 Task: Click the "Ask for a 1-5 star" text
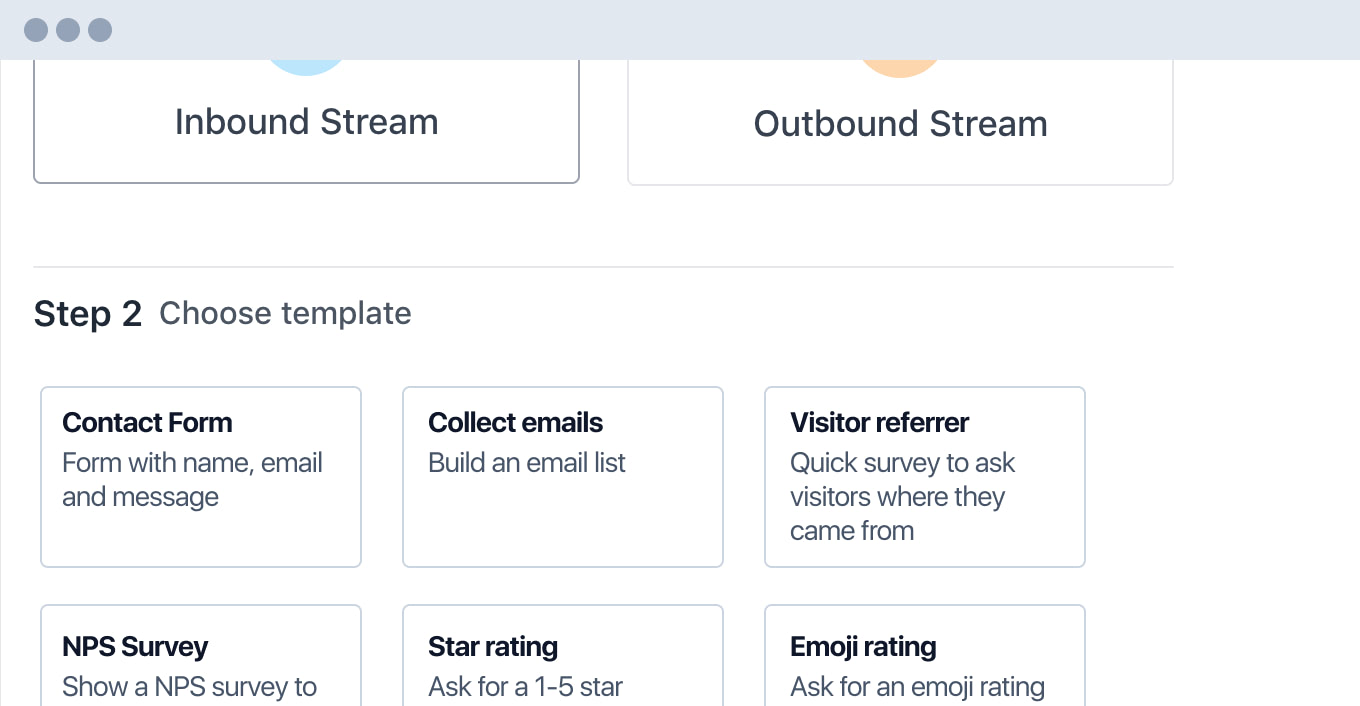pos(525,687)
